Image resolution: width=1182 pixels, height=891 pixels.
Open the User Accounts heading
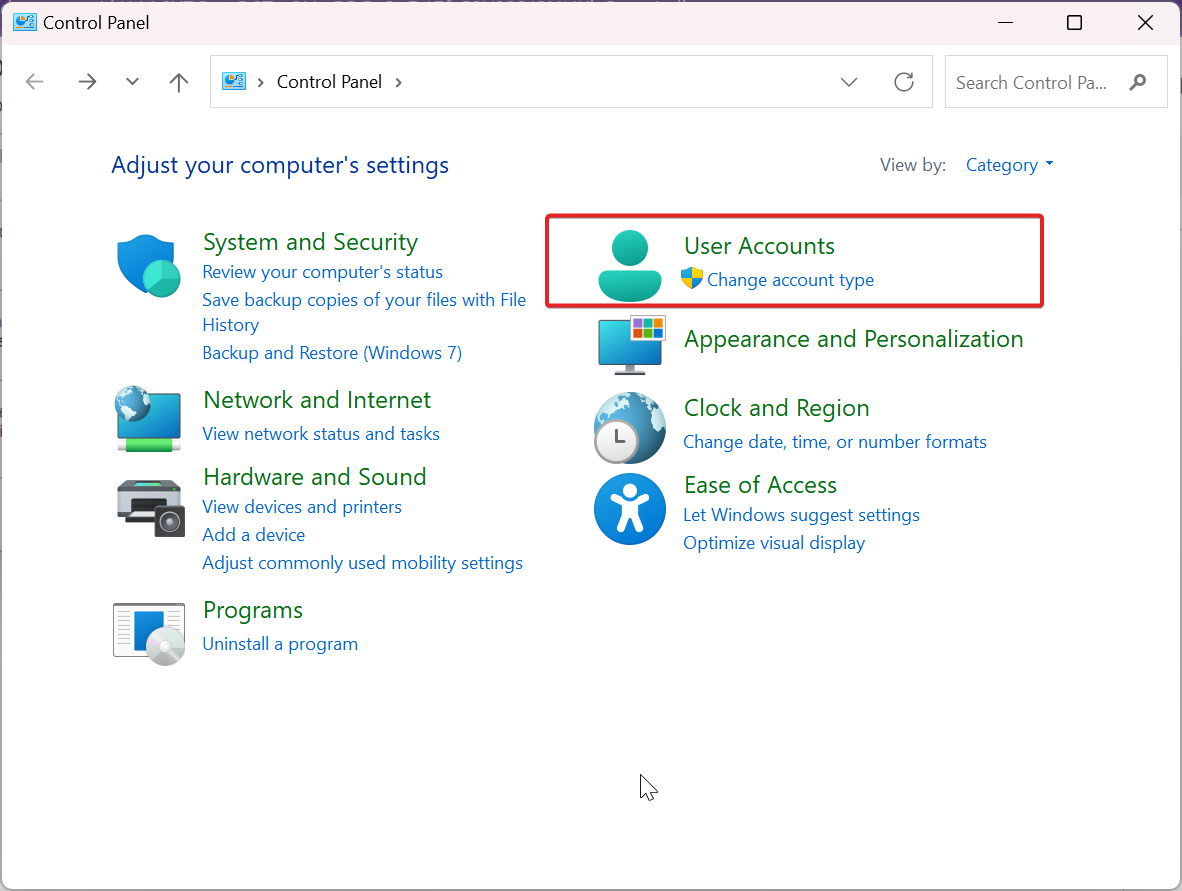[x=759, y=246]
